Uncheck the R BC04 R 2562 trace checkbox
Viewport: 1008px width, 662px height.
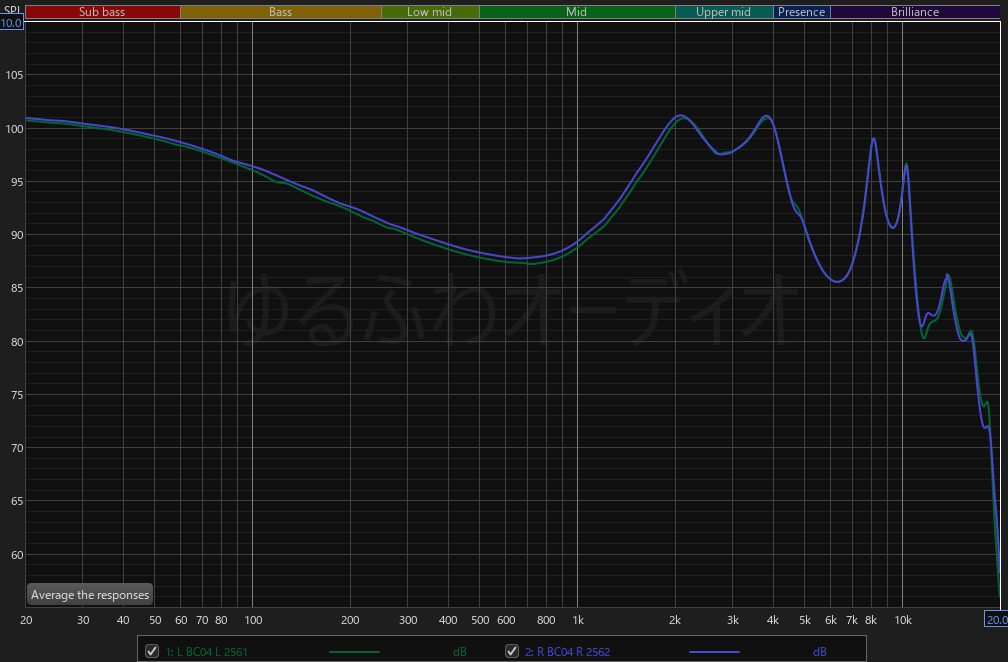(x=512, y=651)
